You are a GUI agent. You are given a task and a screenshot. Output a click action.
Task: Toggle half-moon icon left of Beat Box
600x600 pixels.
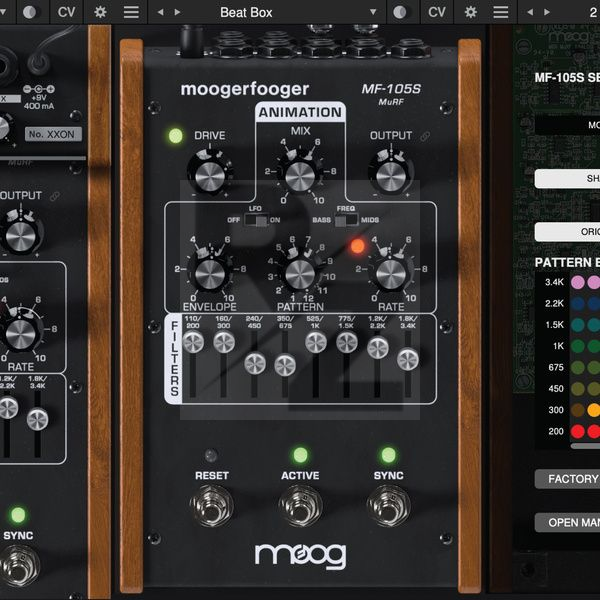coord(29,12)
